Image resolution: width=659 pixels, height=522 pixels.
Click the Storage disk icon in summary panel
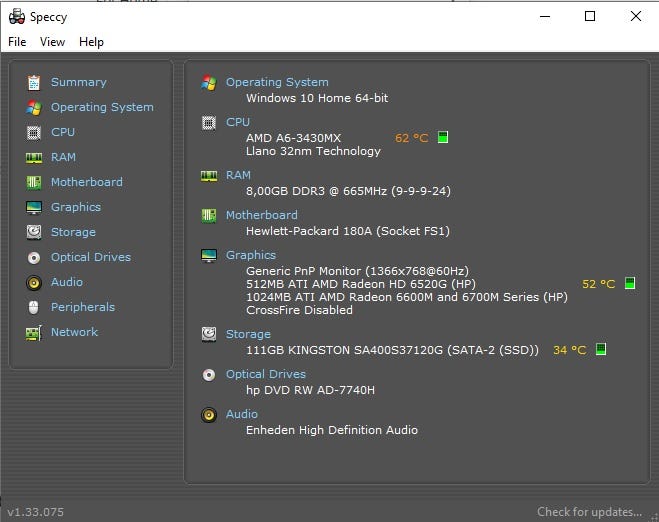tap(209, 335)
